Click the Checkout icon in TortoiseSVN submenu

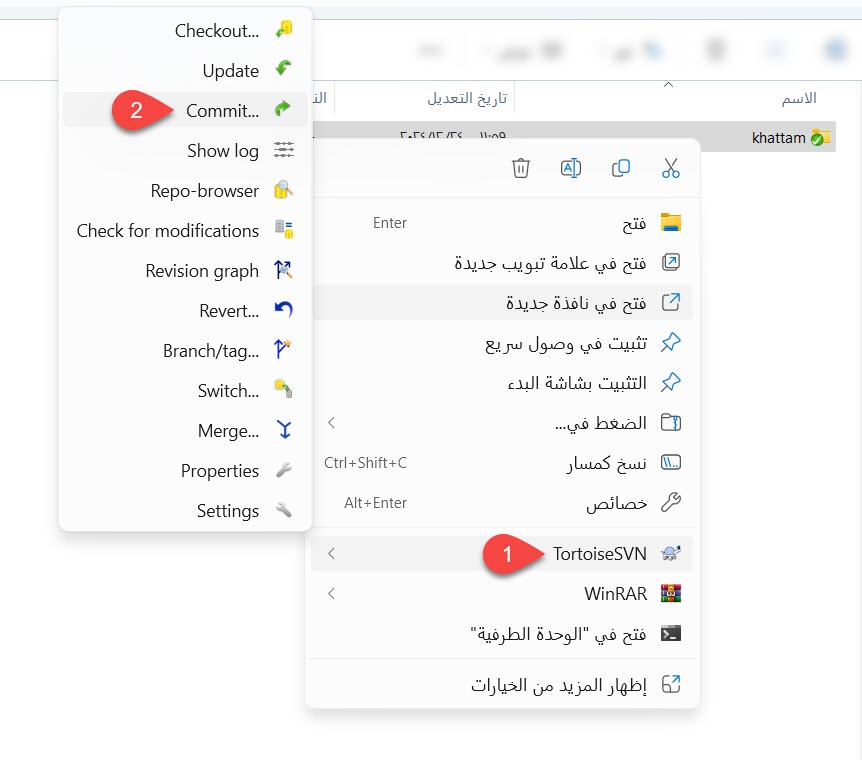(284, 30)
